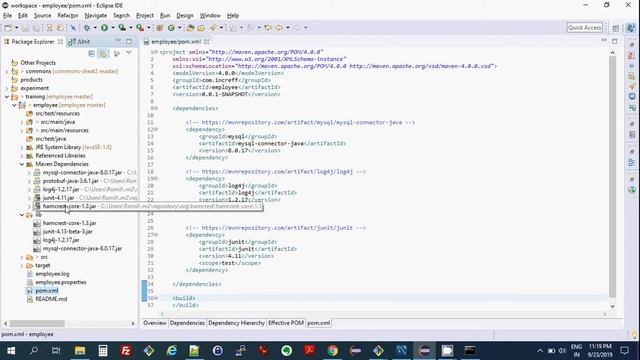
Task: Click the Search flashlight toolbar icon
Action: click(213, 28)
